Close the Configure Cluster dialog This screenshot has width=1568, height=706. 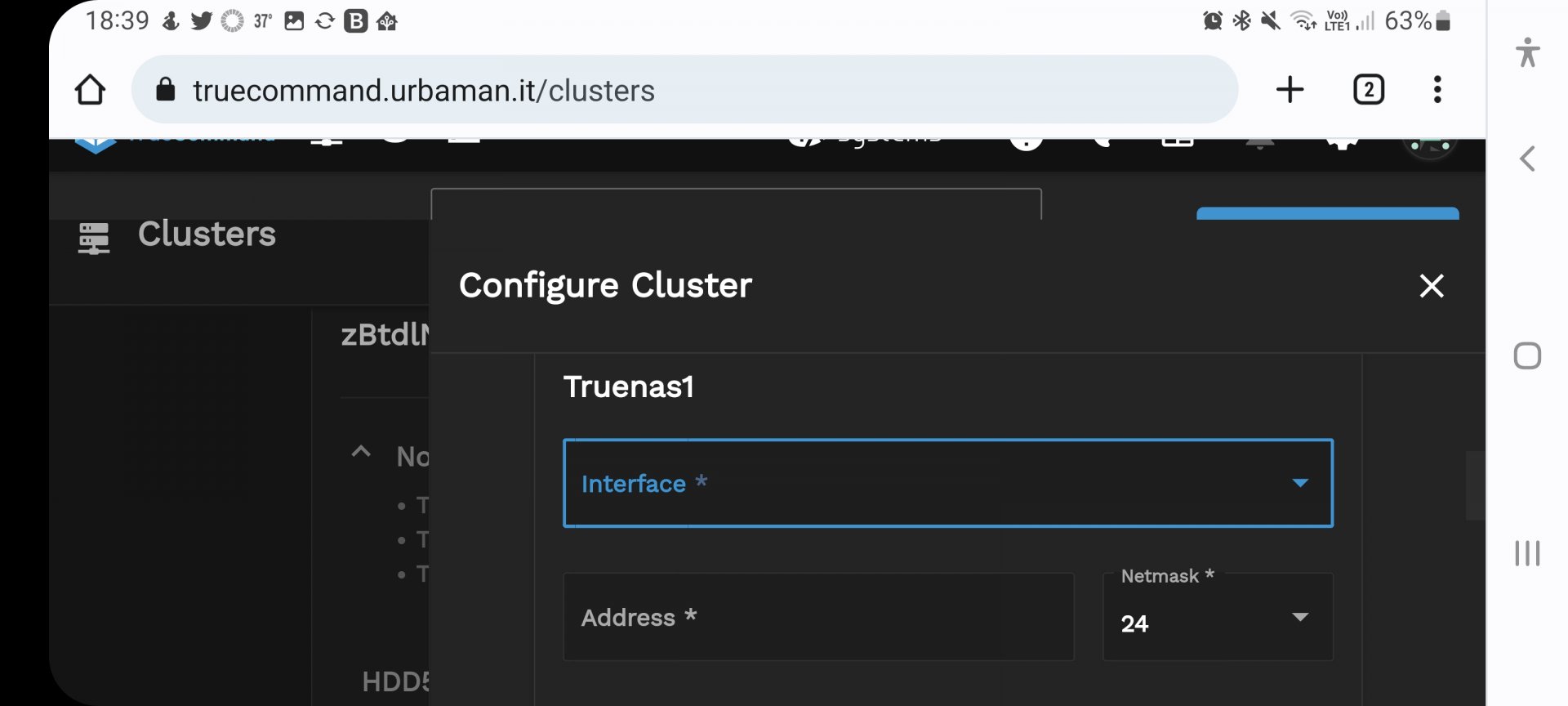tap(1431, 286)
